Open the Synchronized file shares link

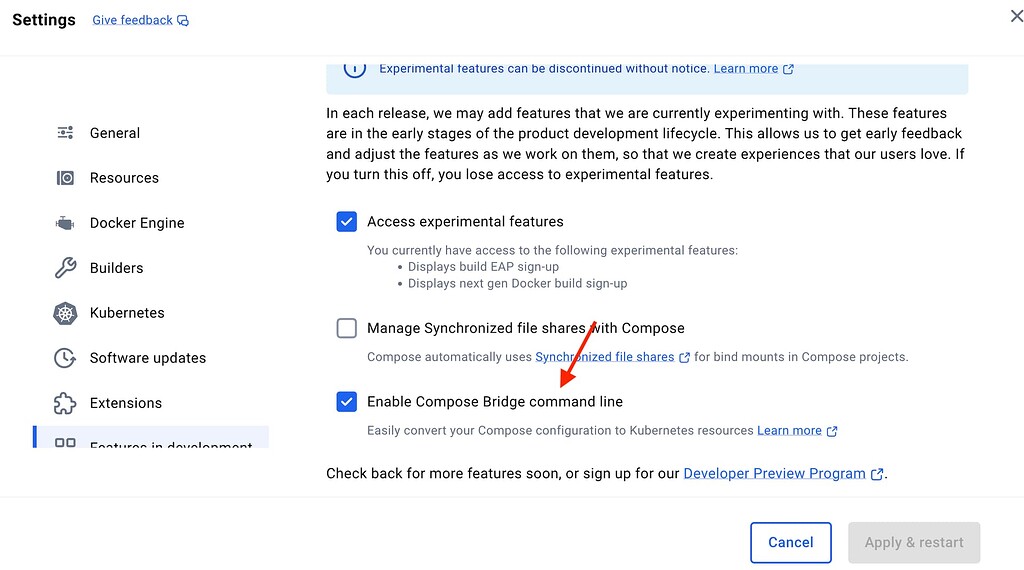[x=605, y=357]
